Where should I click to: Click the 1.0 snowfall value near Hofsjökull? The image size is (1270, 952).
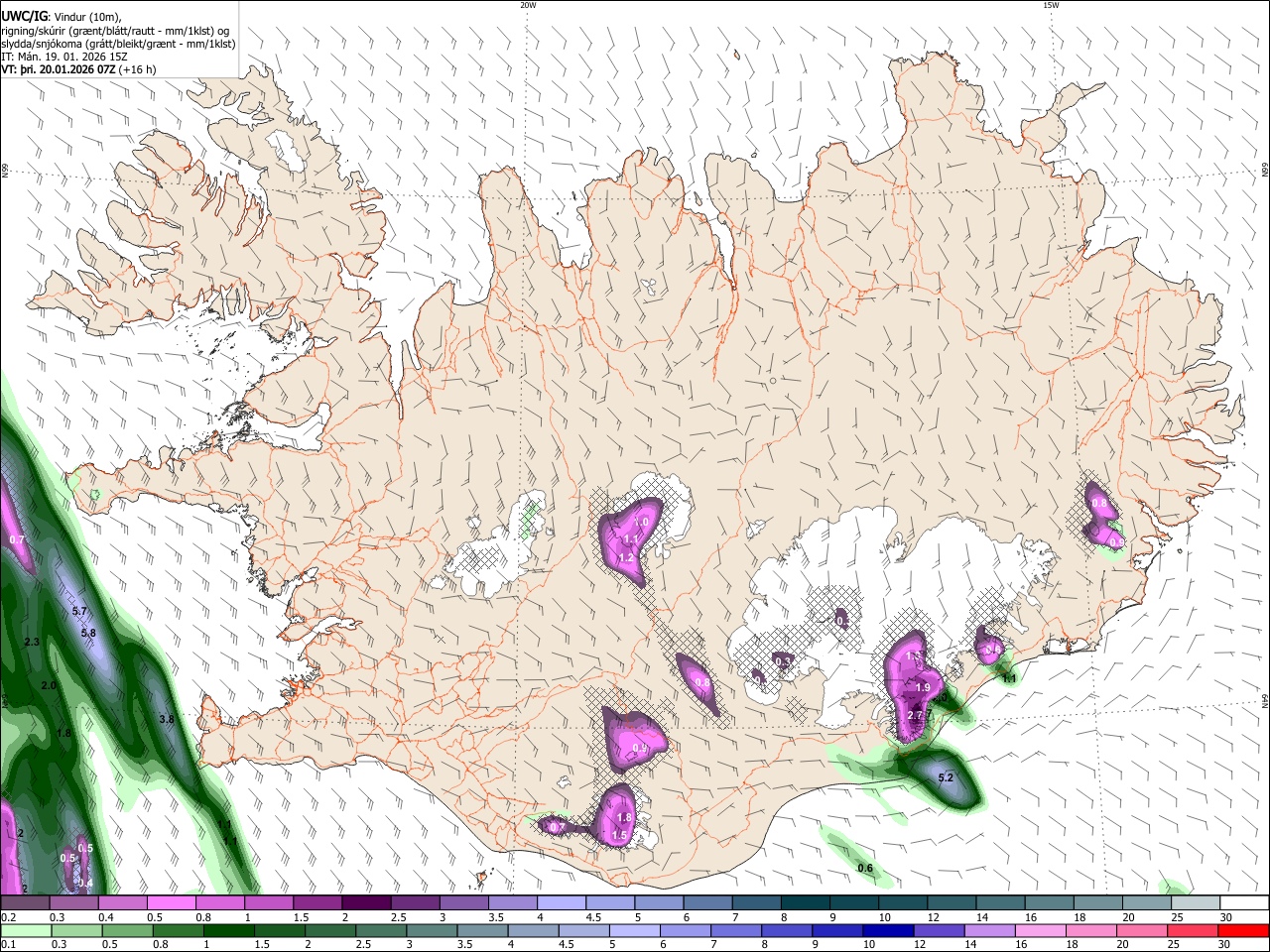(x=641, y=522)
